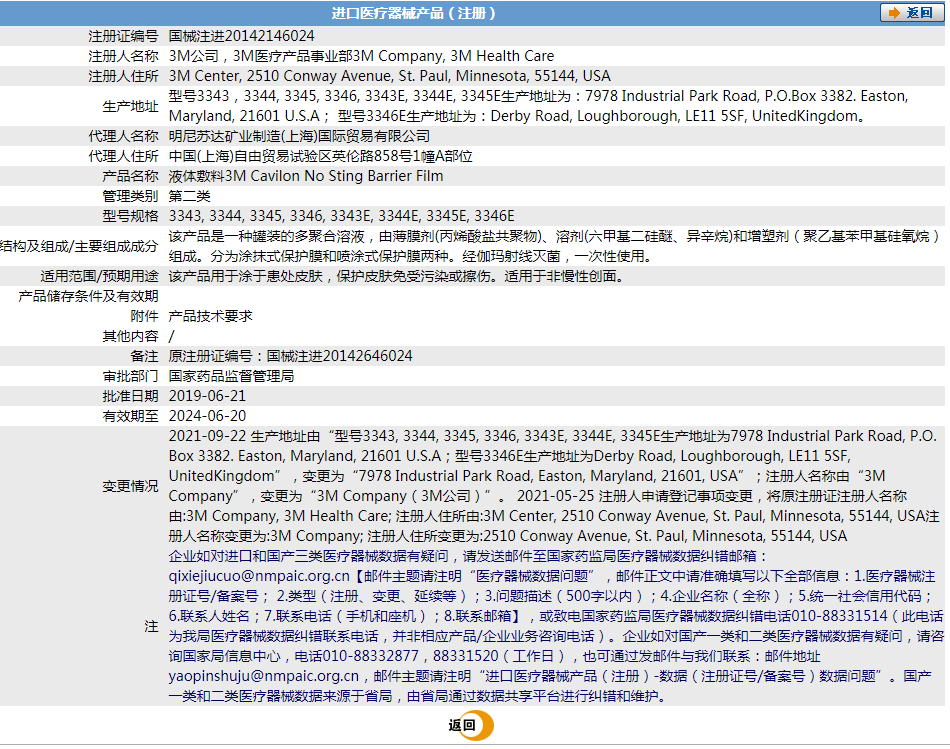Click the 附件 label
The width and height of the screenshot is (950, 749).
click(x=144, y=316)
